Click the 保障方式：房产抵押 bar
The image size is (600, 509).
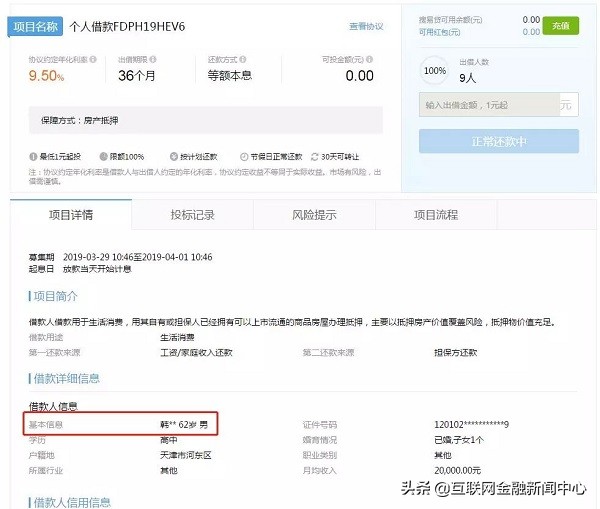pos(205,120)
